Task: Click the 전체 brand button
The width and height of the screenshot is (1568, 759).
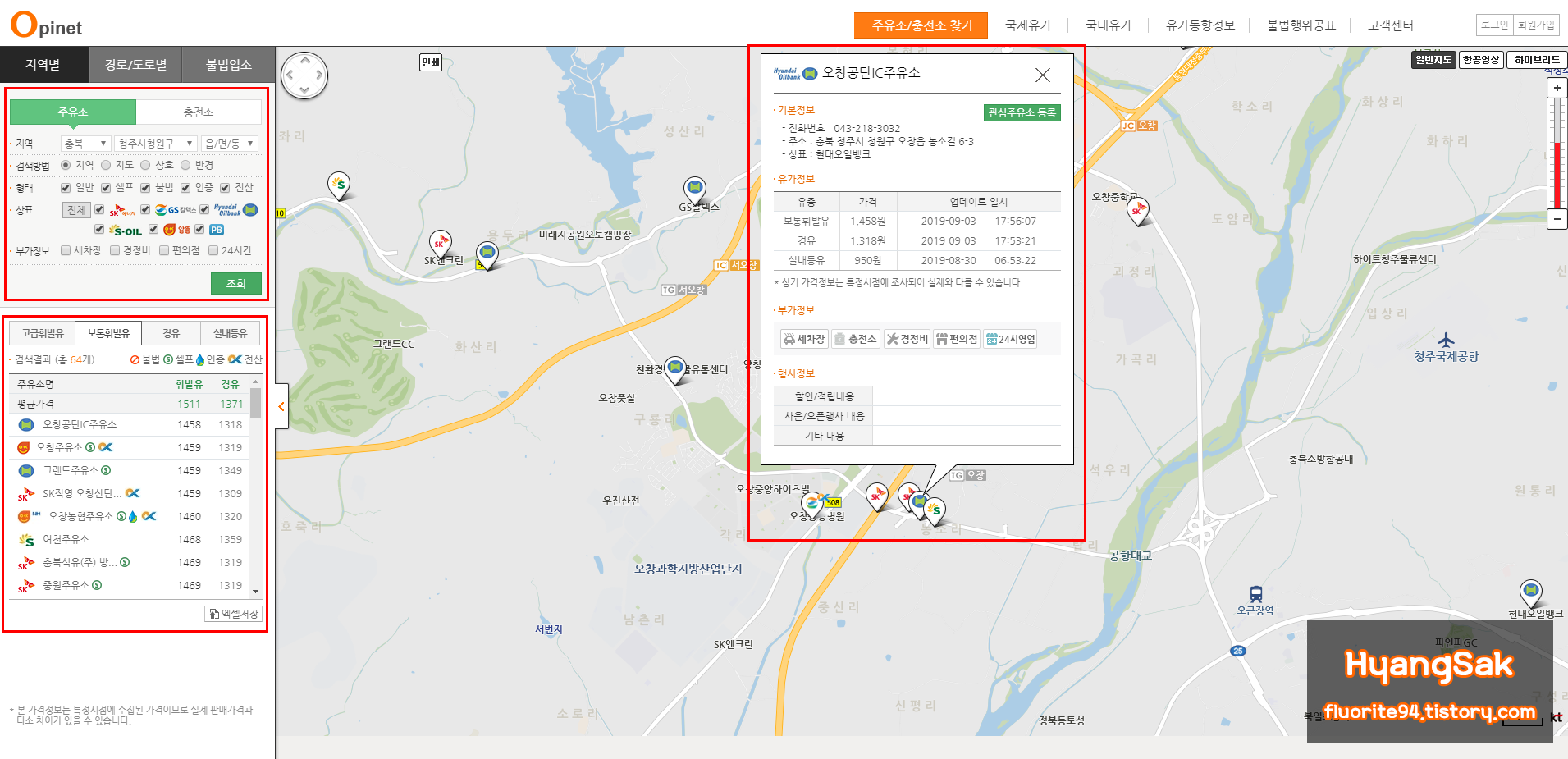Action: 76,210
